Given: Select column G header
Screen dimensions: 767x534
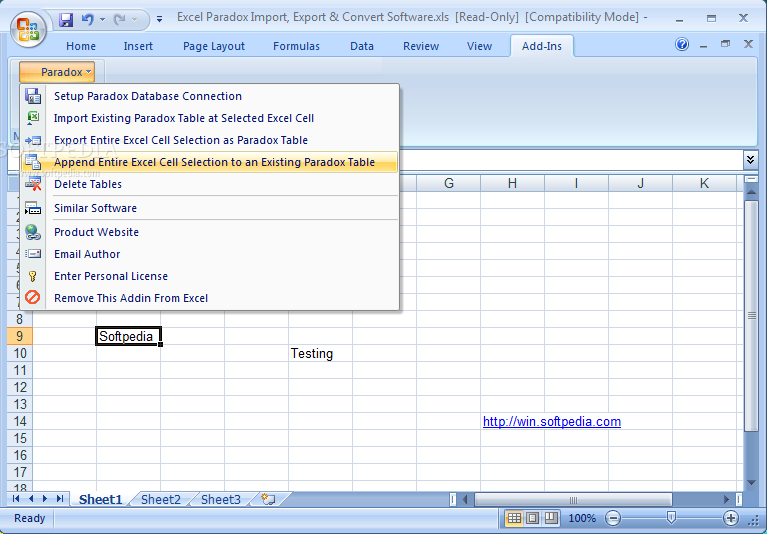Looking at the screenshot, I should [449, 183].
